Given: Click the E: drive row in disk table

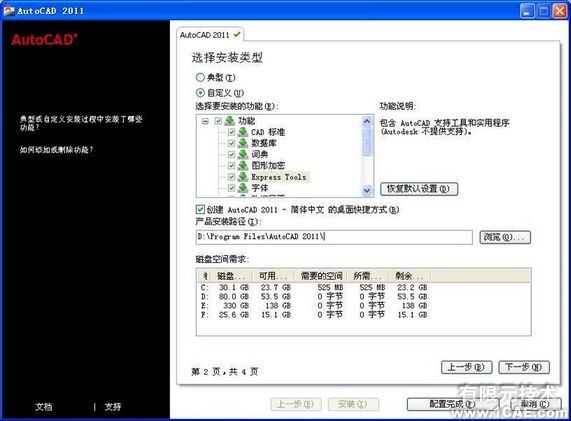Looking at the screenshot, I should pos(314,306).
